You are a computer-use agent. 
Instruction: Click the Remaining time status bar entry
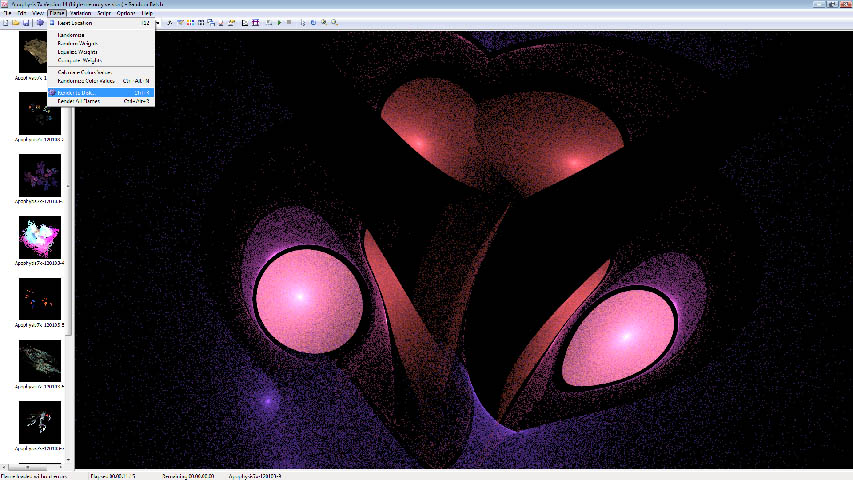pyautogui.click(x=188, y=476)
